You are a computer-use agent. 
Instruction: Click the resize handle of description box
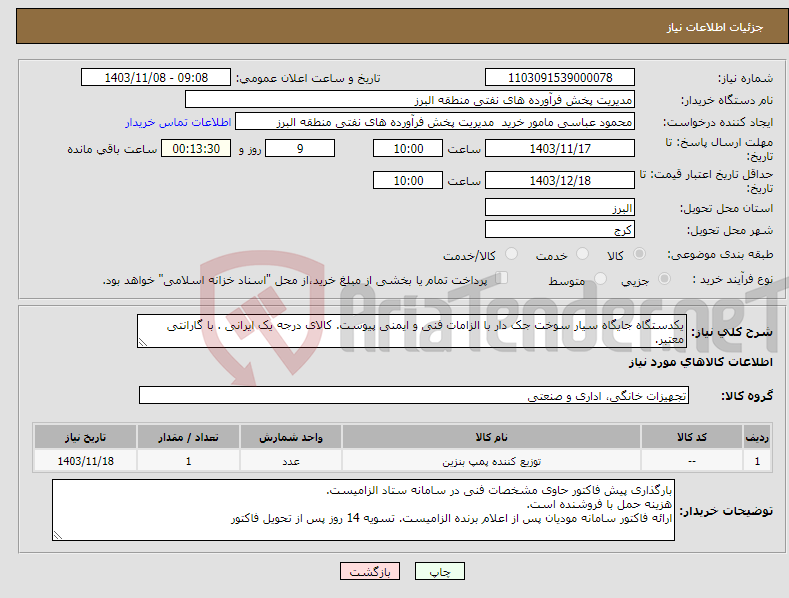(x=143, y=343)
